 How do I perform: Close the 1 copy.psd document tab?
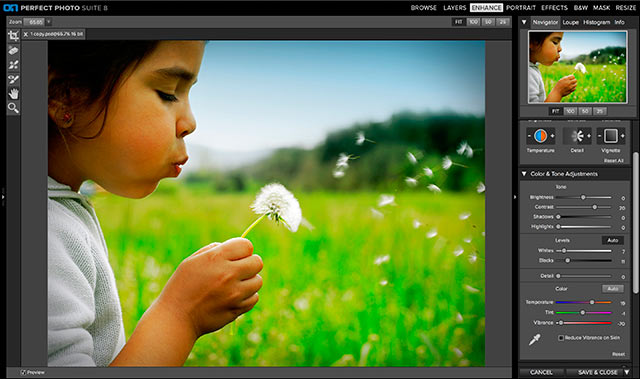click(25, 34)
